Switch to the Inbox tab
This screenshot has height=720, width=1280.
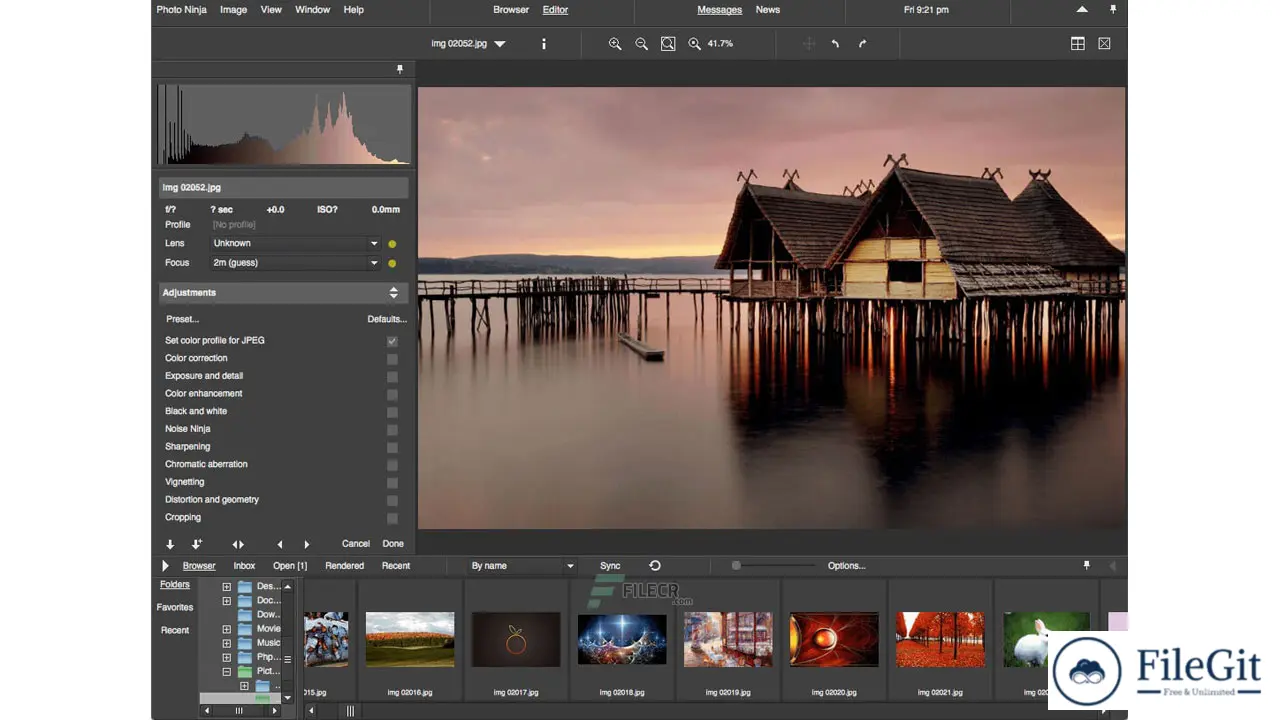click(x=244, y=566)
